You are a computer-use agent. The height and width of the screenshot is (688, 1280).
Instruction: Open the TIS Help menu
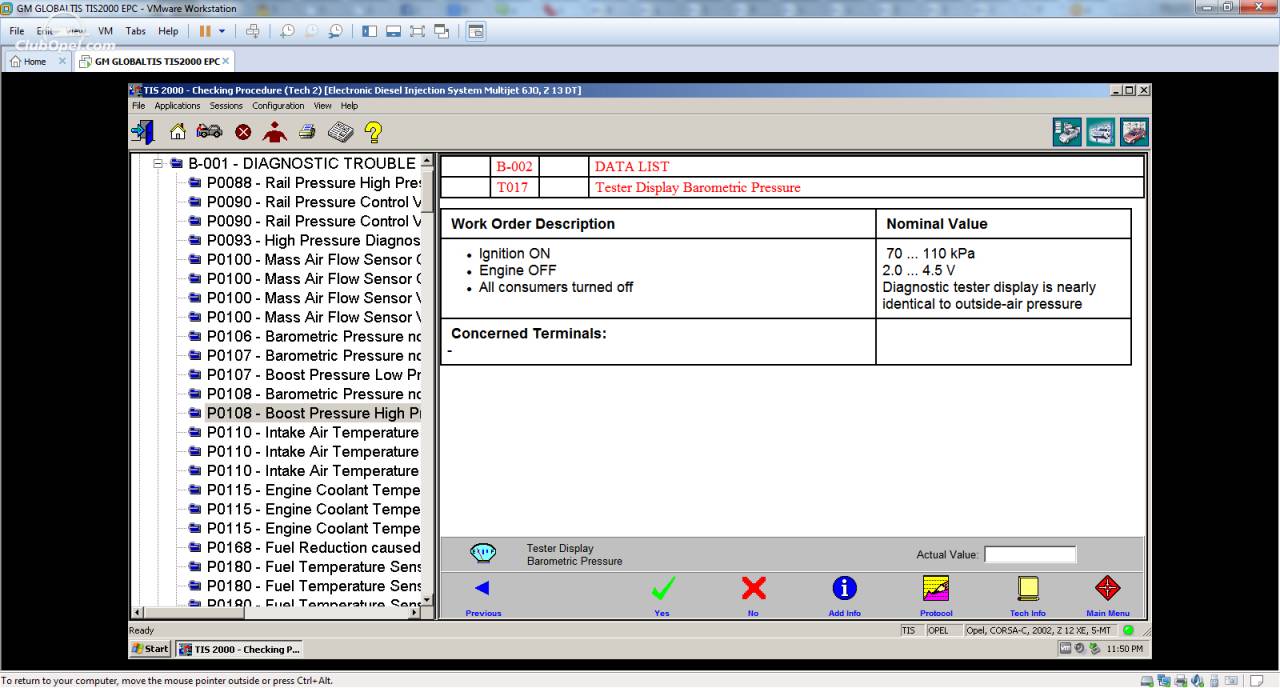[x=349, y=106]
